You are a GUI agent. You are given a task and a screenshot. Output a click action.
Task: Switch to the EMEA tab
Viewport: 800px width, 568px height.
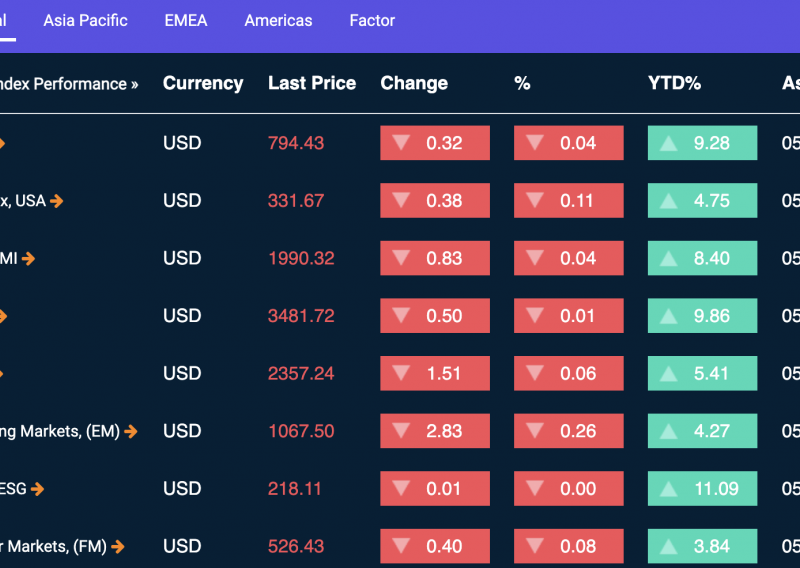click(186, 20)
